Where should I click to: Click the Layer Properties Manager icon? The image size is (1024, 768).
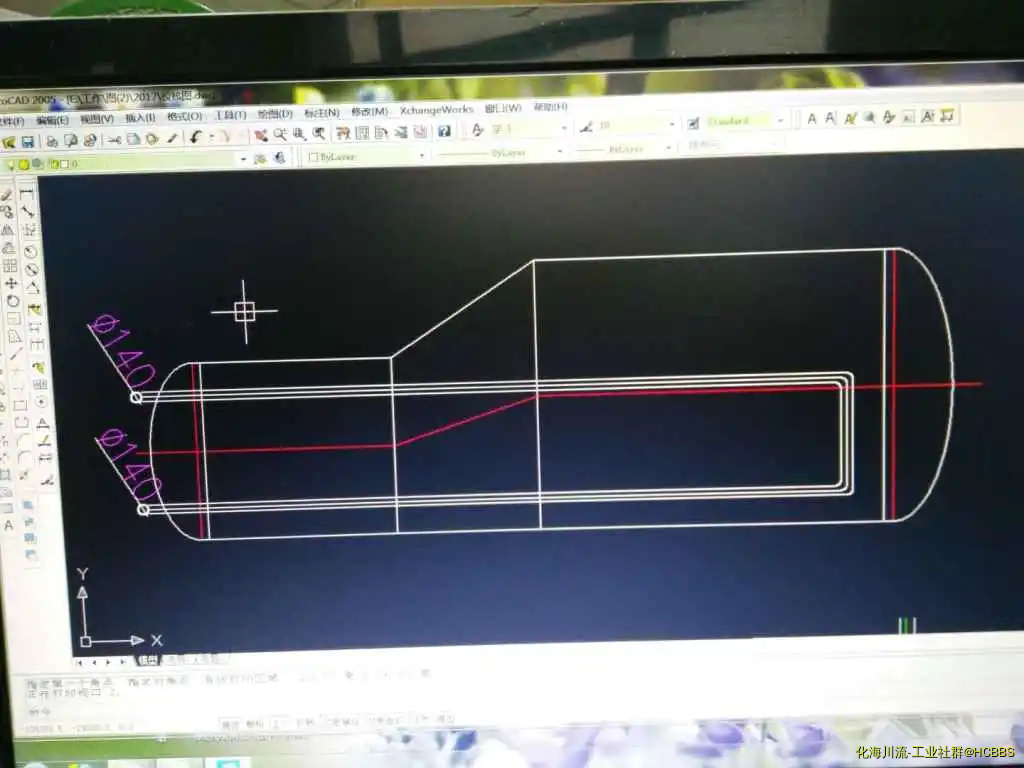tap(260, 158)
